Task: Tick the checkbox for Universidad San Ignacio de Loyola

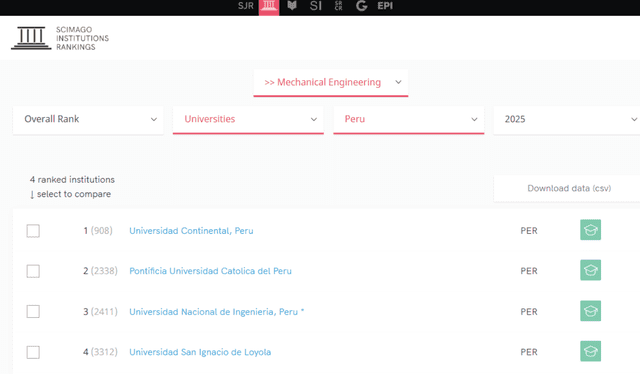Action: (33, 352)
